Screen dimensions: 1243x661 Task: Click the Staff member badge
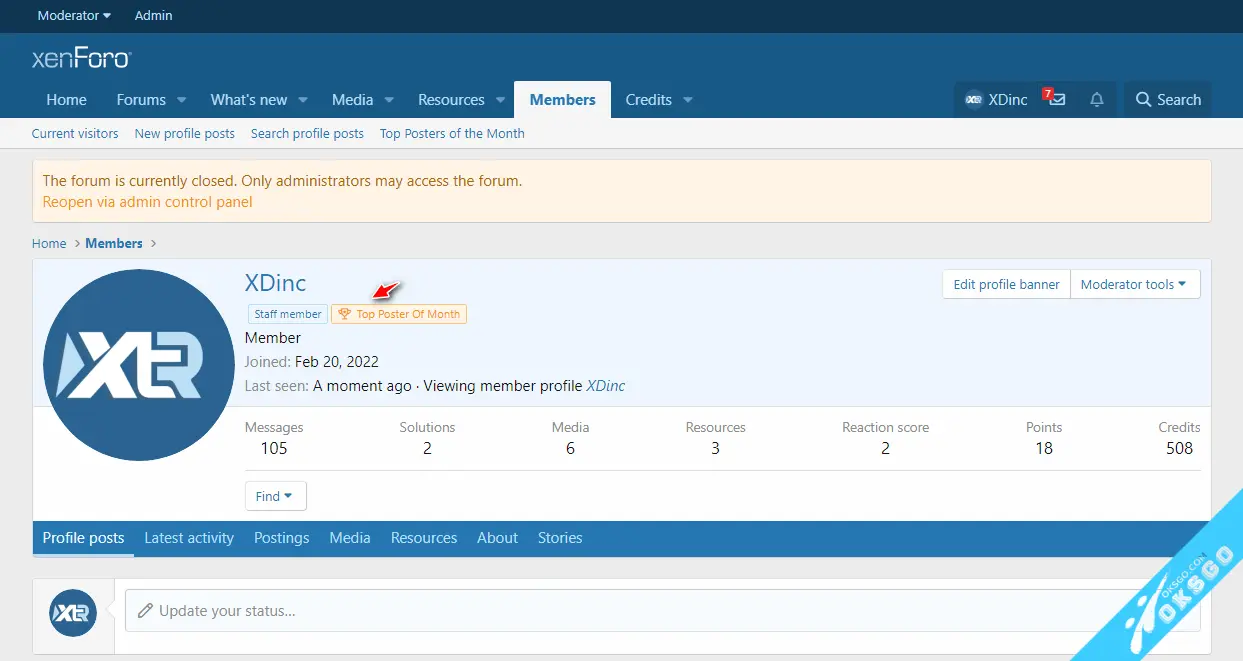pos(288,314)
